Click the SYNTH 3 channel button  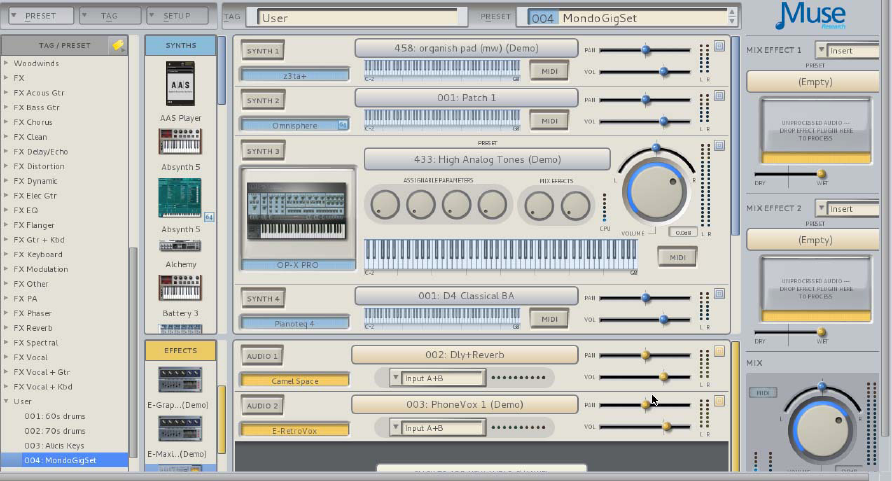click(x=263, y=151)
